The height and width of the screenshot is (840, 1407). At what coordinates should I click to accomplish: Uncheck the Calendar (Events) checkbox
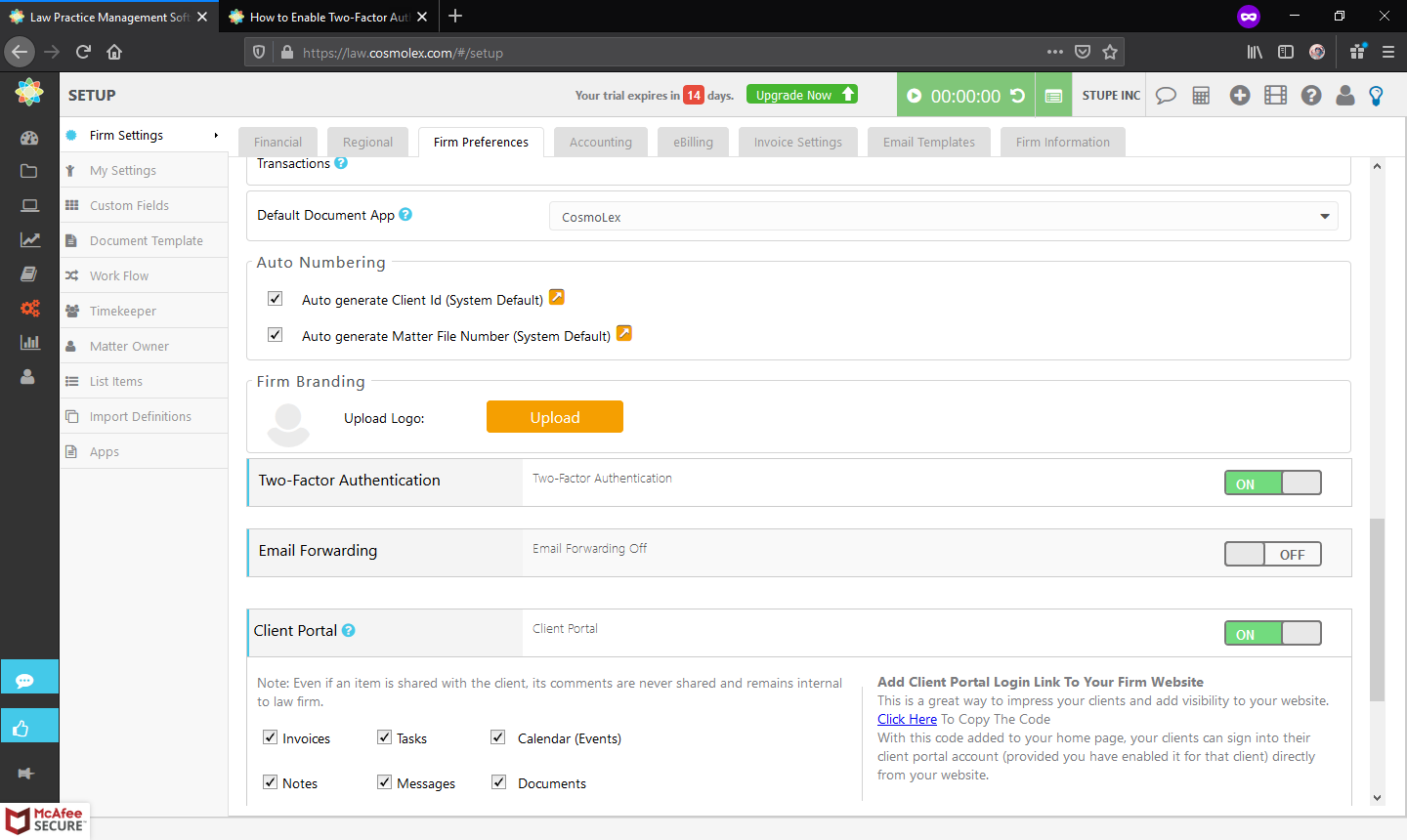(x=498, y=737)
